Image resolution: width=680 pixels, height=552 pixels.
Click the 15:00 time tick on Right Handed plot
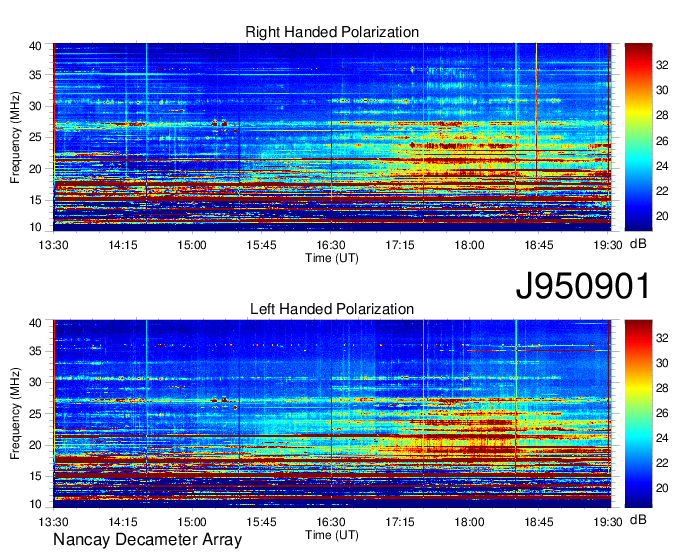[192, 245]
